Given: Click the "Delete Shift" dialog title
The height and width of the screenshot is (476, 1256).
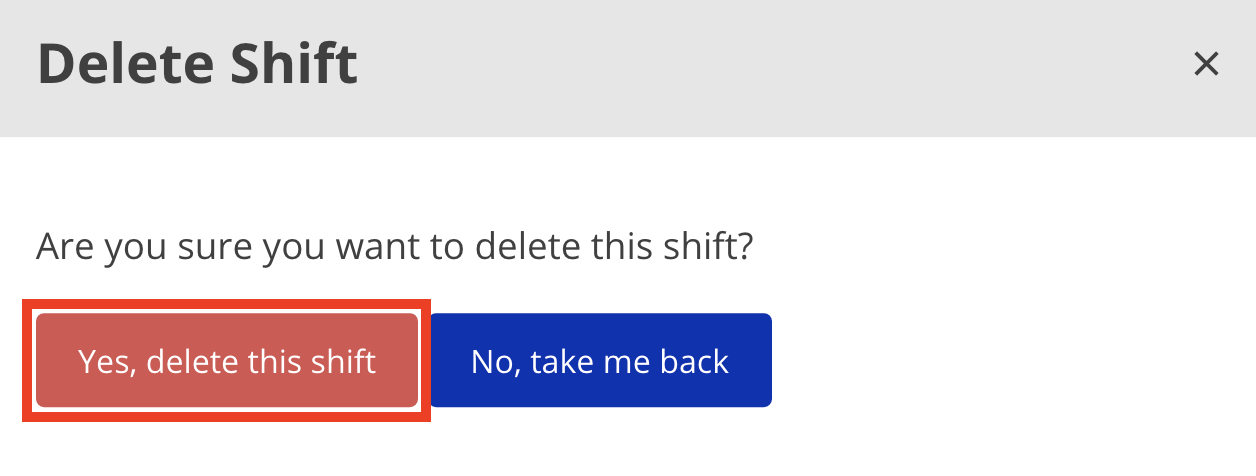Looking at the screenshot, I should (x=197, y=65).
